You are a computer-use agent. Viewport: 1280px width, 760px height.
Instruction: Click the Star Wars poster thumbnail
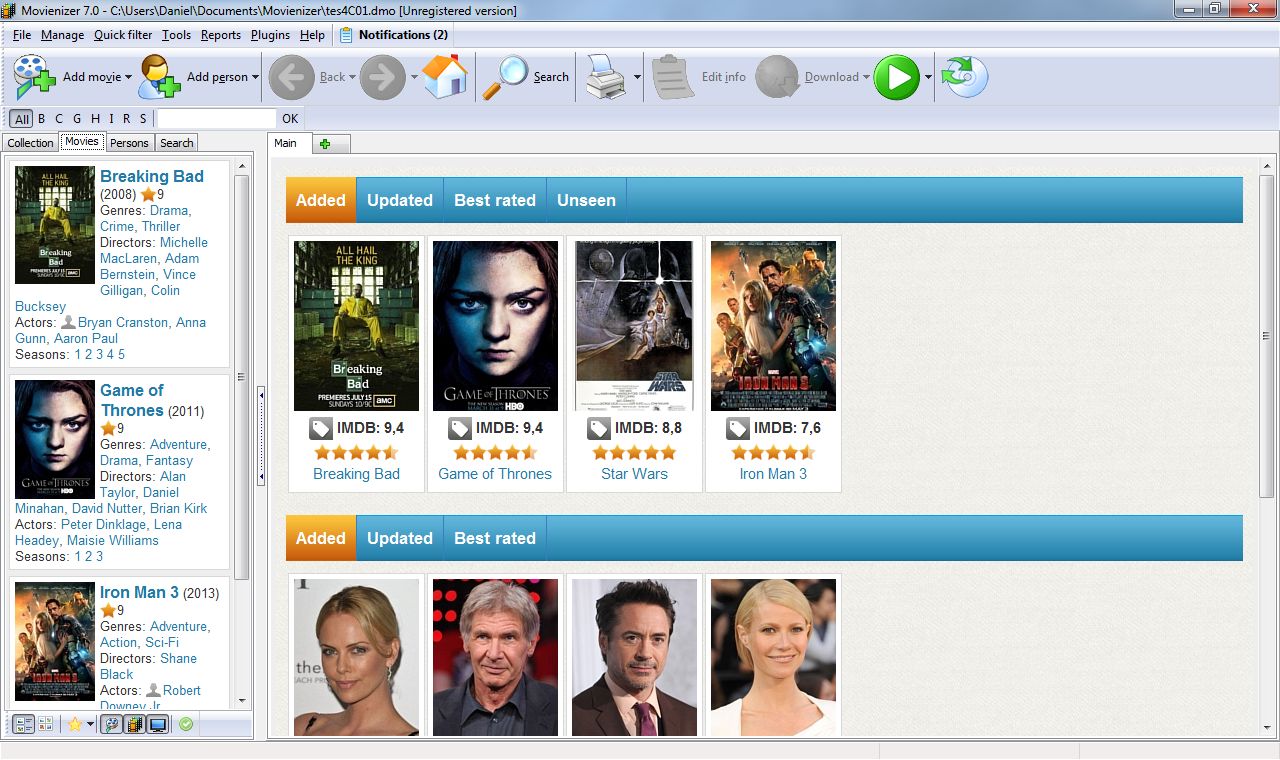point(634,326)
